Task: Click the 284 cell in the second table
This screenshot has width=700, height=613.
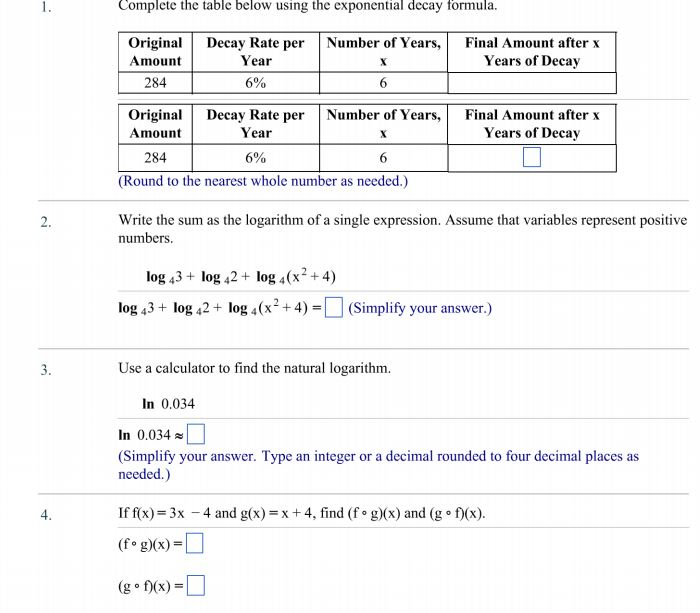Action: click(x=155, y=157)
